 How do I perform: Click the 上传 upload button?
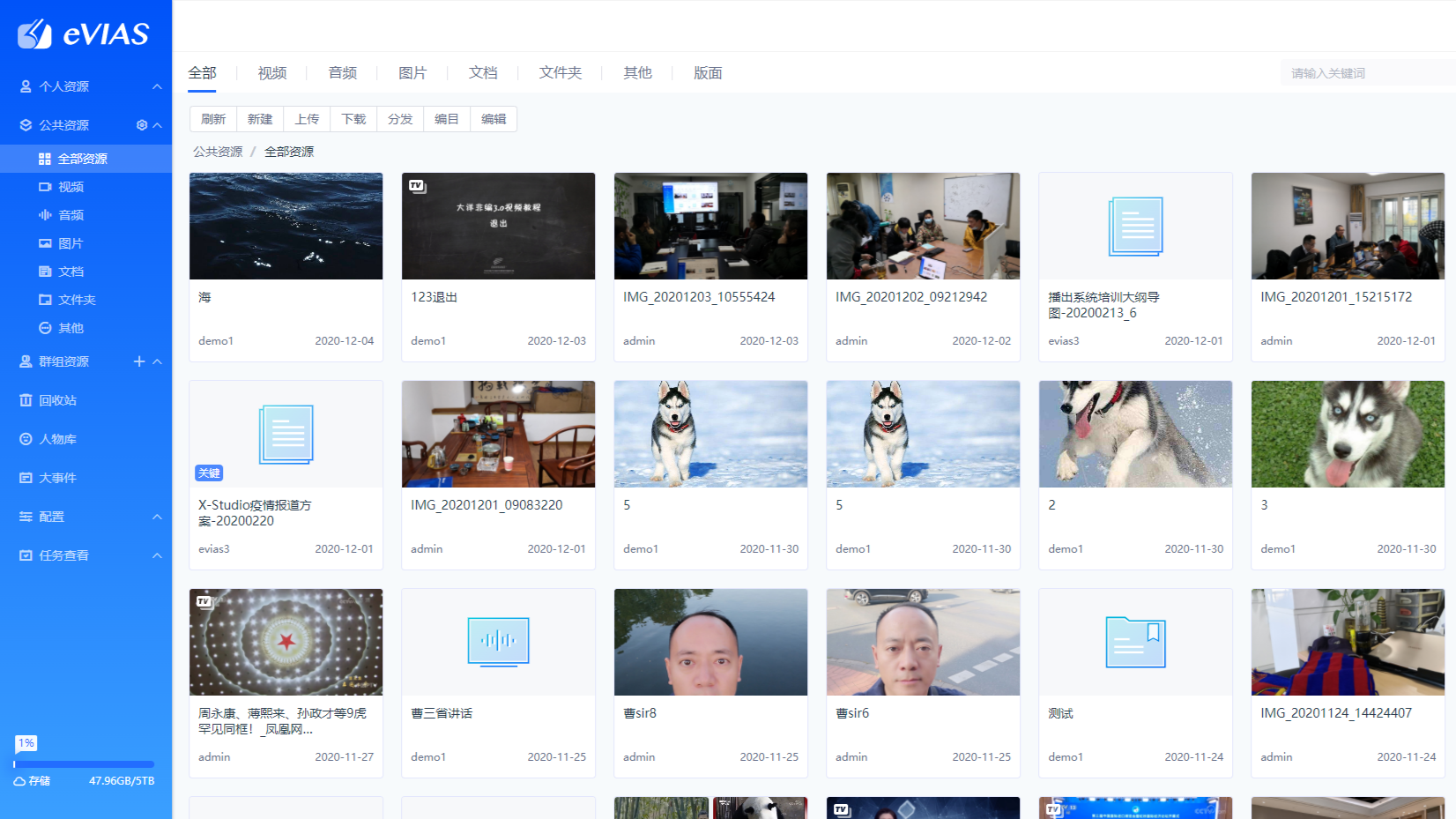click(307, 119)
